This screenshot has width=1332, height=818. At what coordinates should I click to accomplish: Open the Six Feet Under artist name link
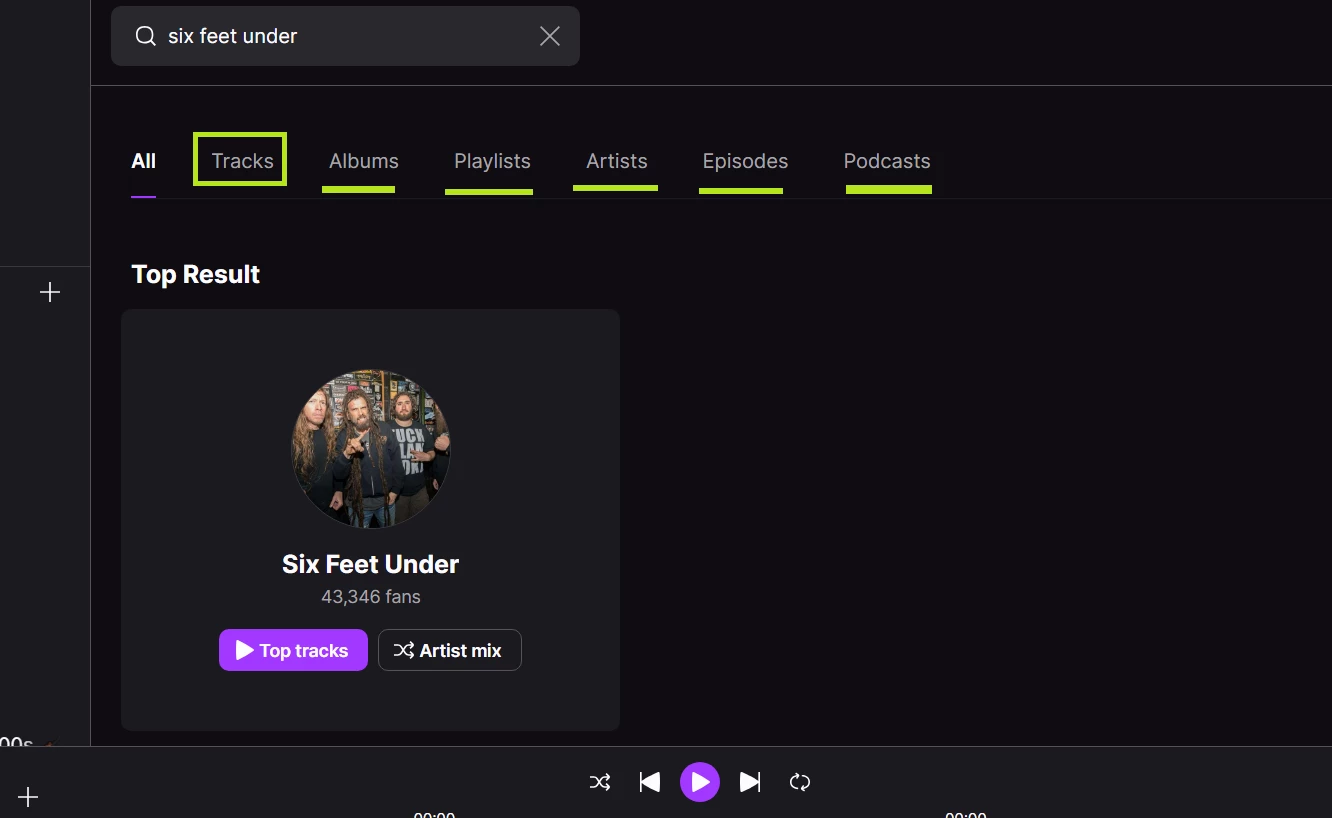tap(371, 564)
